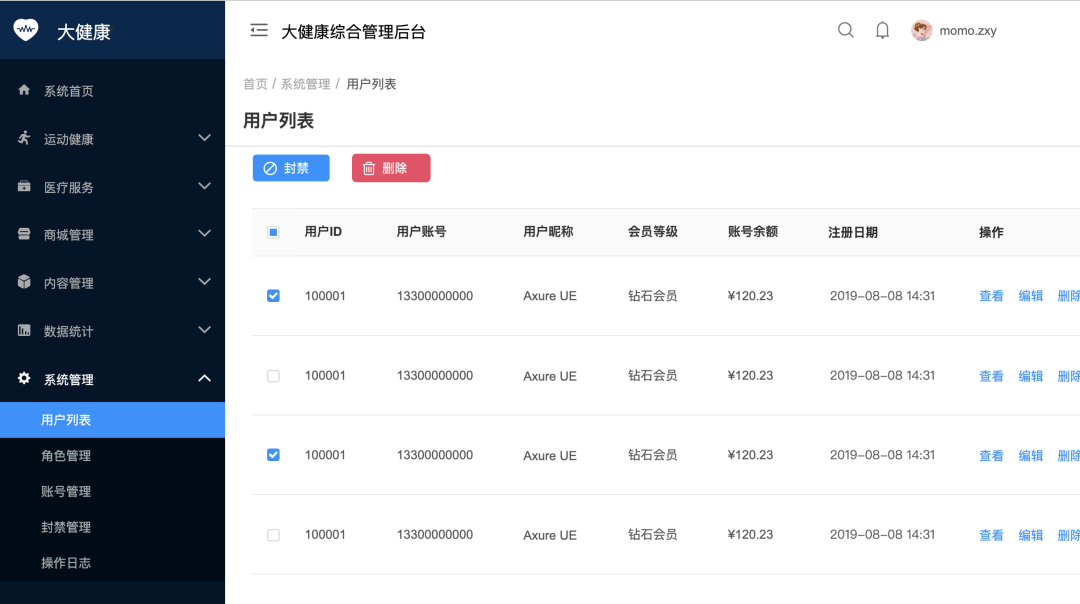Expand the 商城管理 menu chevron
1080x604 pixels.
pos(204,234)
